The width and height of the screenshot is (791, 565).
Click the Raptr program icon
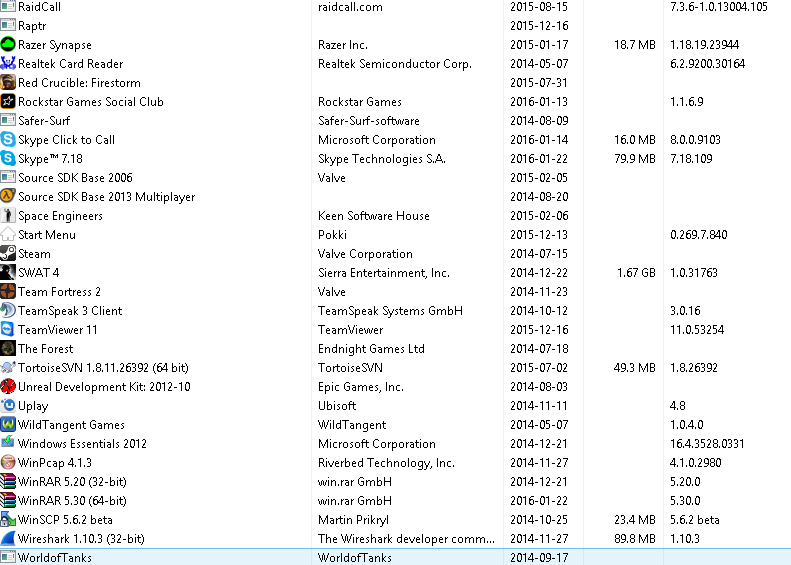click(x=8, y=25)
